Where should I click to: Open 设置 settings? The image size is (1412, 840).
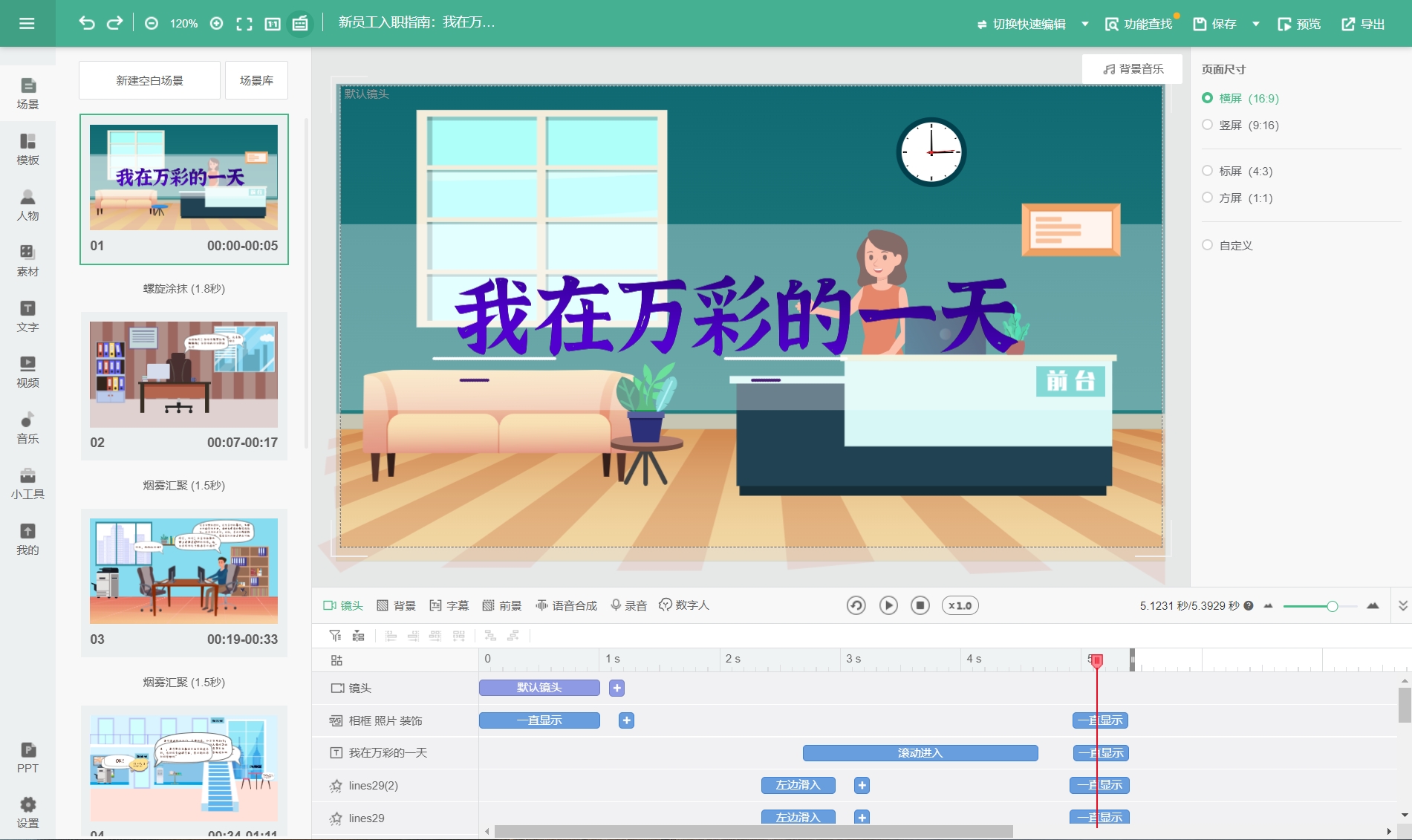27,813
